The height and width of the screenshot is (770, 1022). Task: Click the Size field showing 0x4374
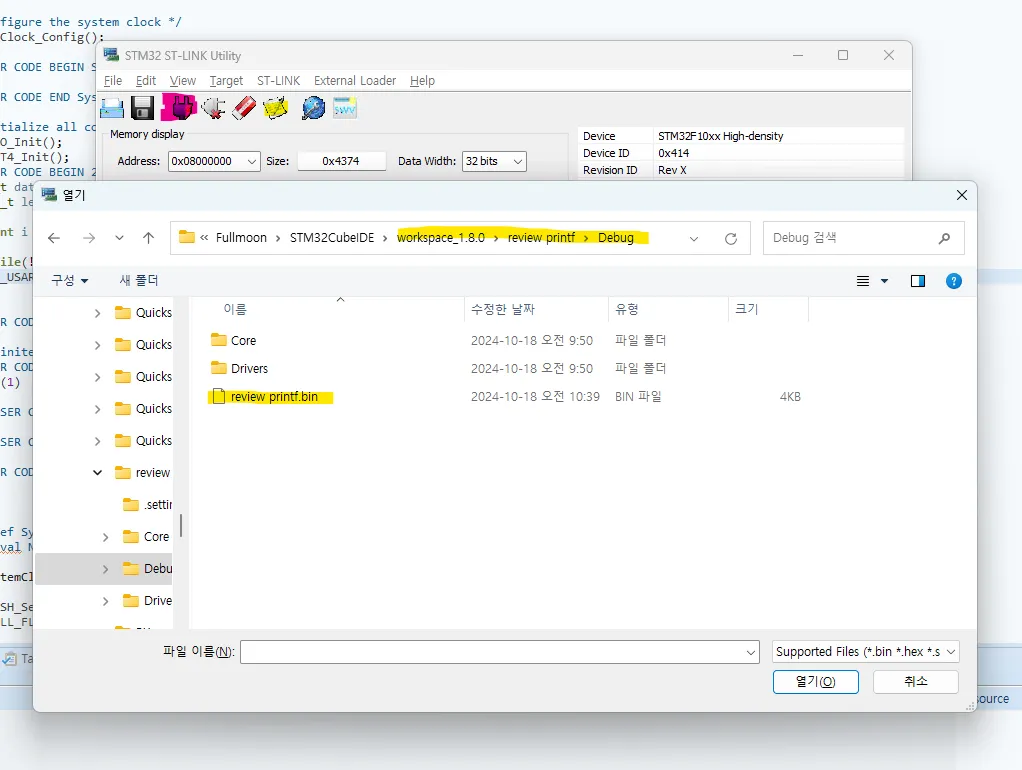(x=341, y=162)
